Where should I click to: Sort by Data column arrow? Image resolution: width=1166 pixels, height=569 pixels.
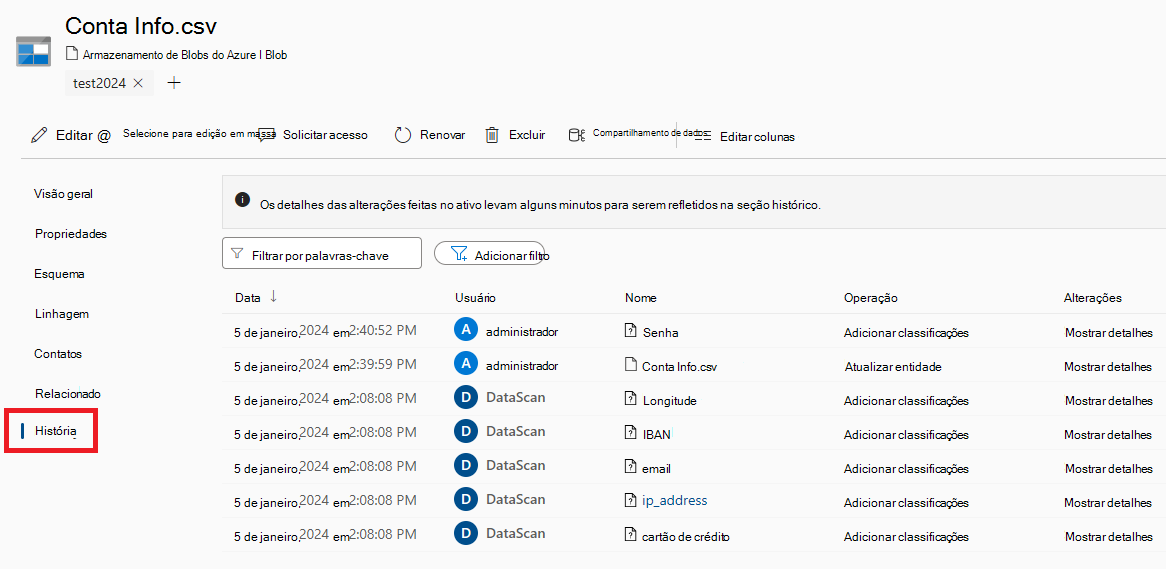pyautogui.click(x=274, y=297)
